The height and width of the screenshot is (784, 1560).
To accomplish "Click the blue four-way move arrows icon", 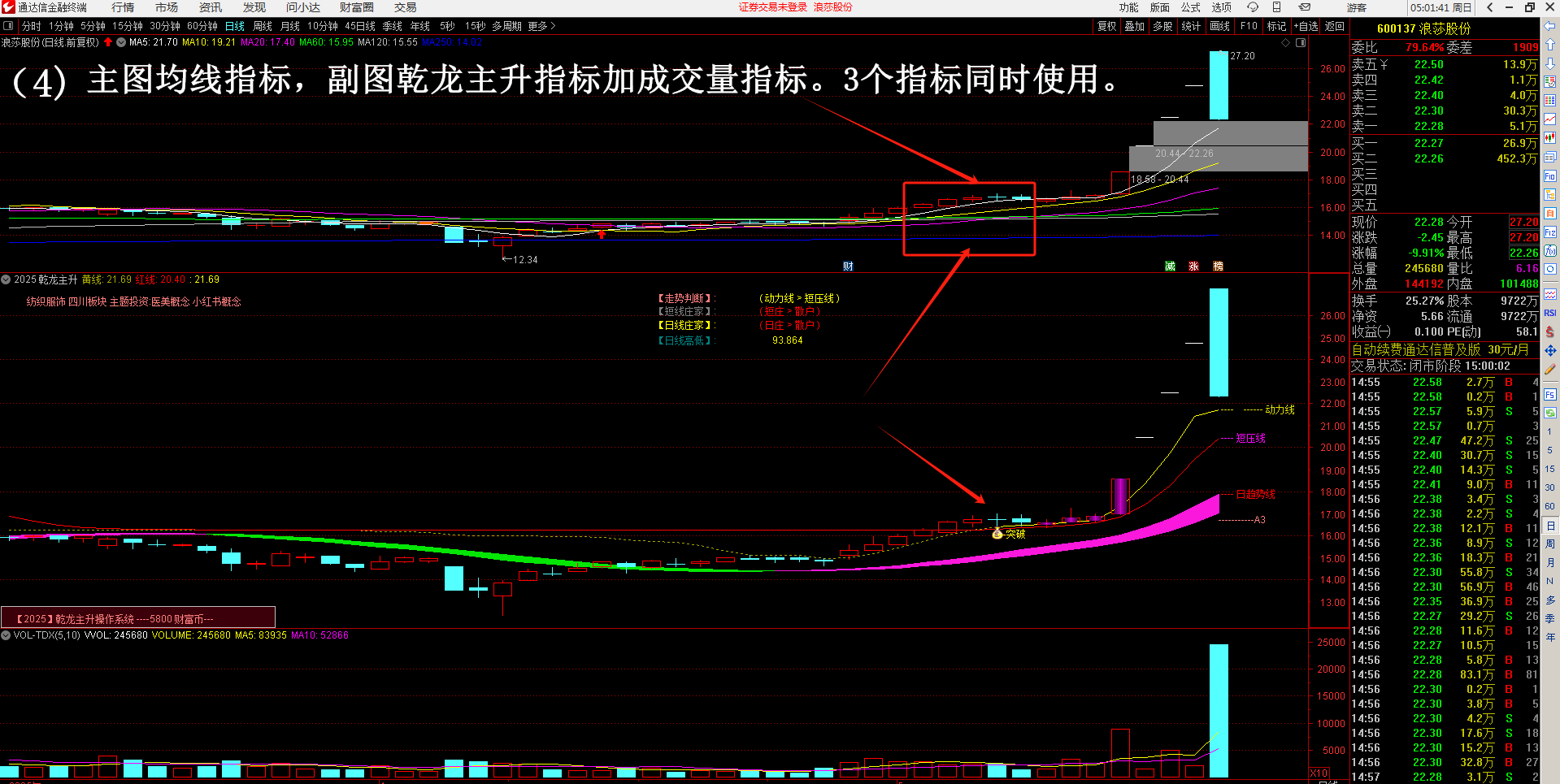I will 1550,350.
